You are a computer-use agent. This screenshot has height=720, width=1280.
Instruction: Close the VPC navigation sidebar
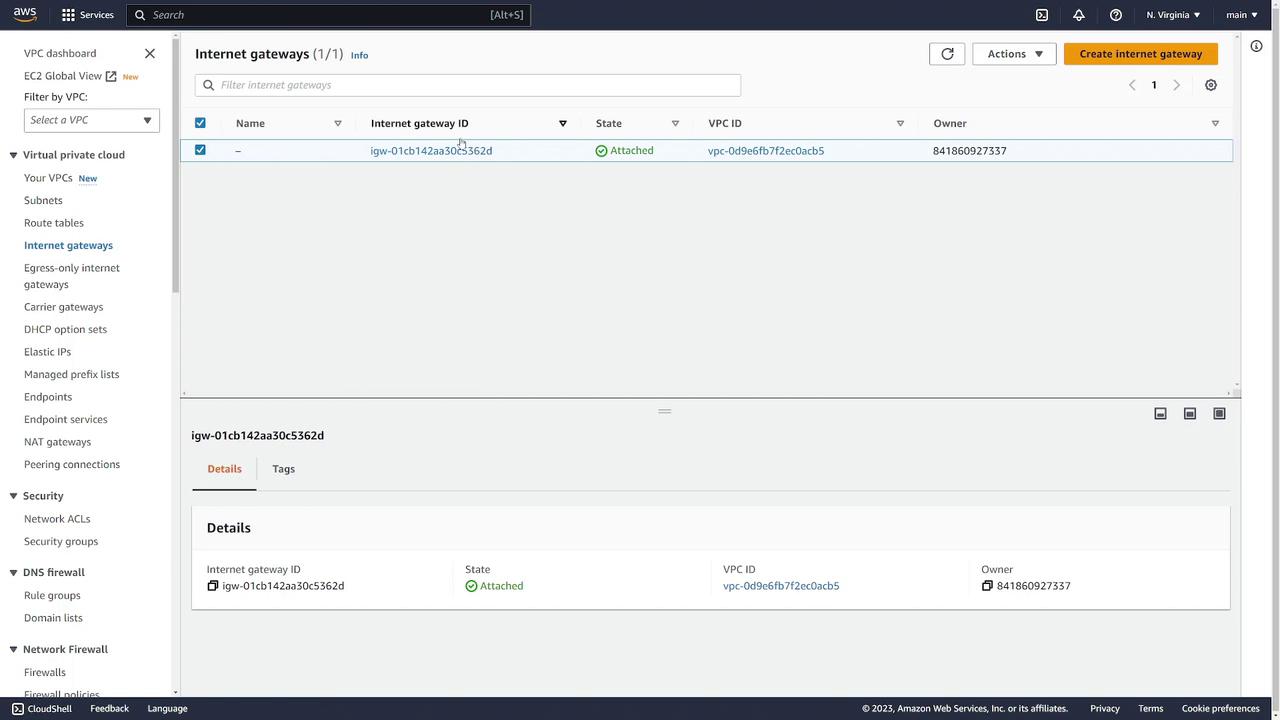click(150, 53)
